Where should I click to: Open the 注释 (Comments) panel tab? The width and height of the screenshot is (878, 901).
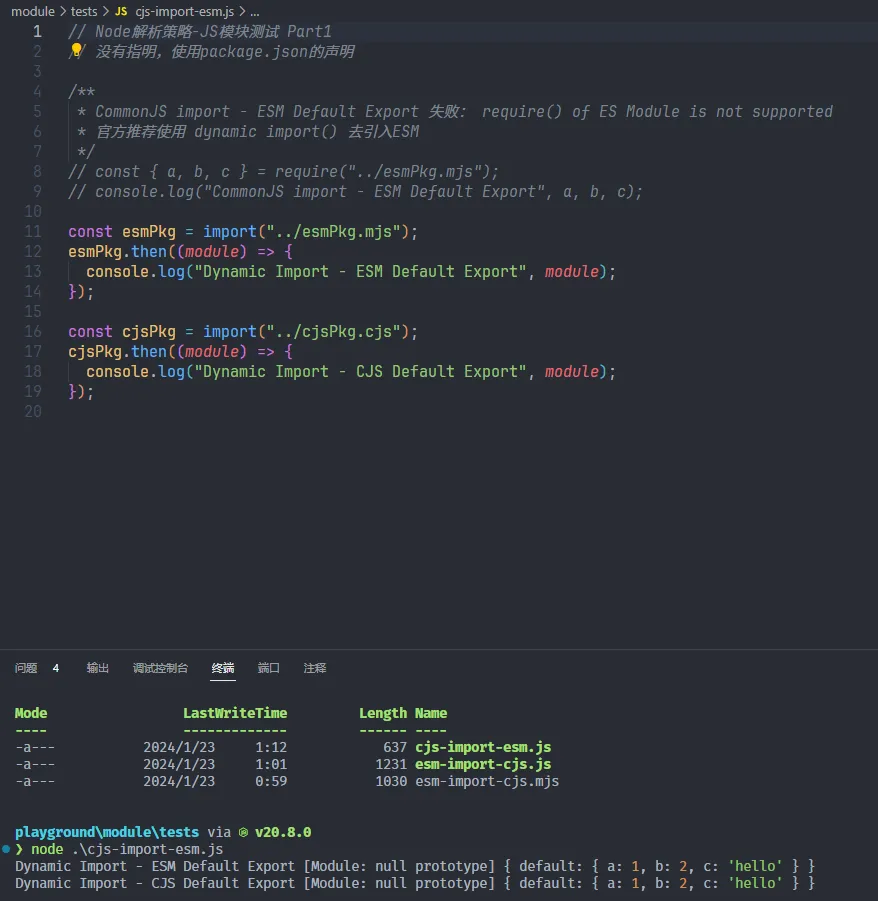point(315,668)
